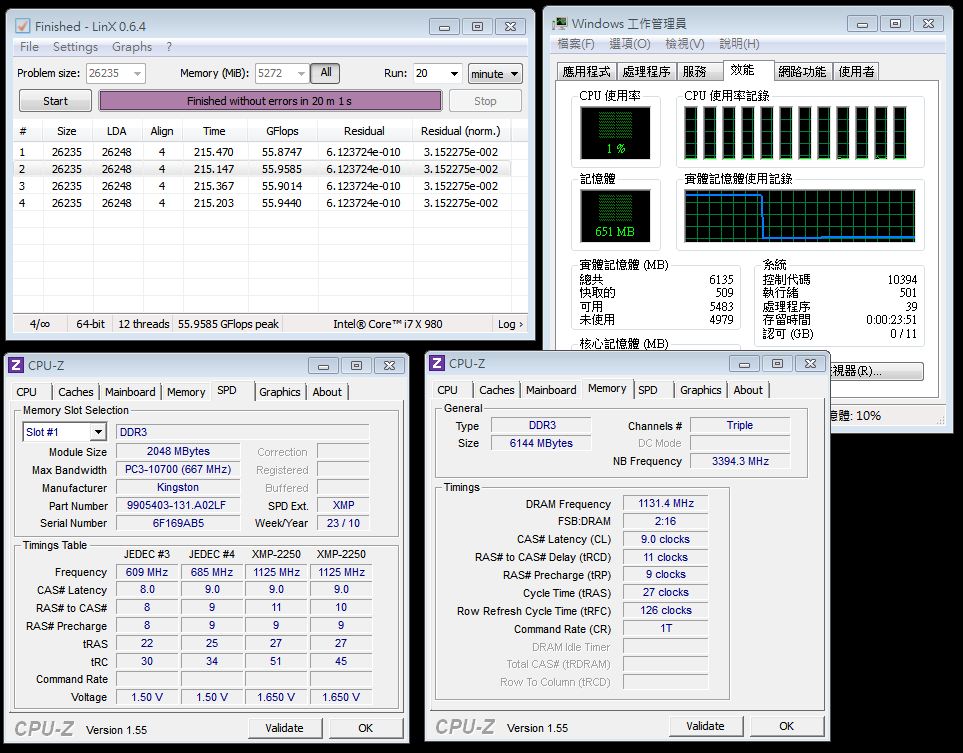
Task: Switch to the 應用程式 tab in Task Manager
Action: [587, 71]
